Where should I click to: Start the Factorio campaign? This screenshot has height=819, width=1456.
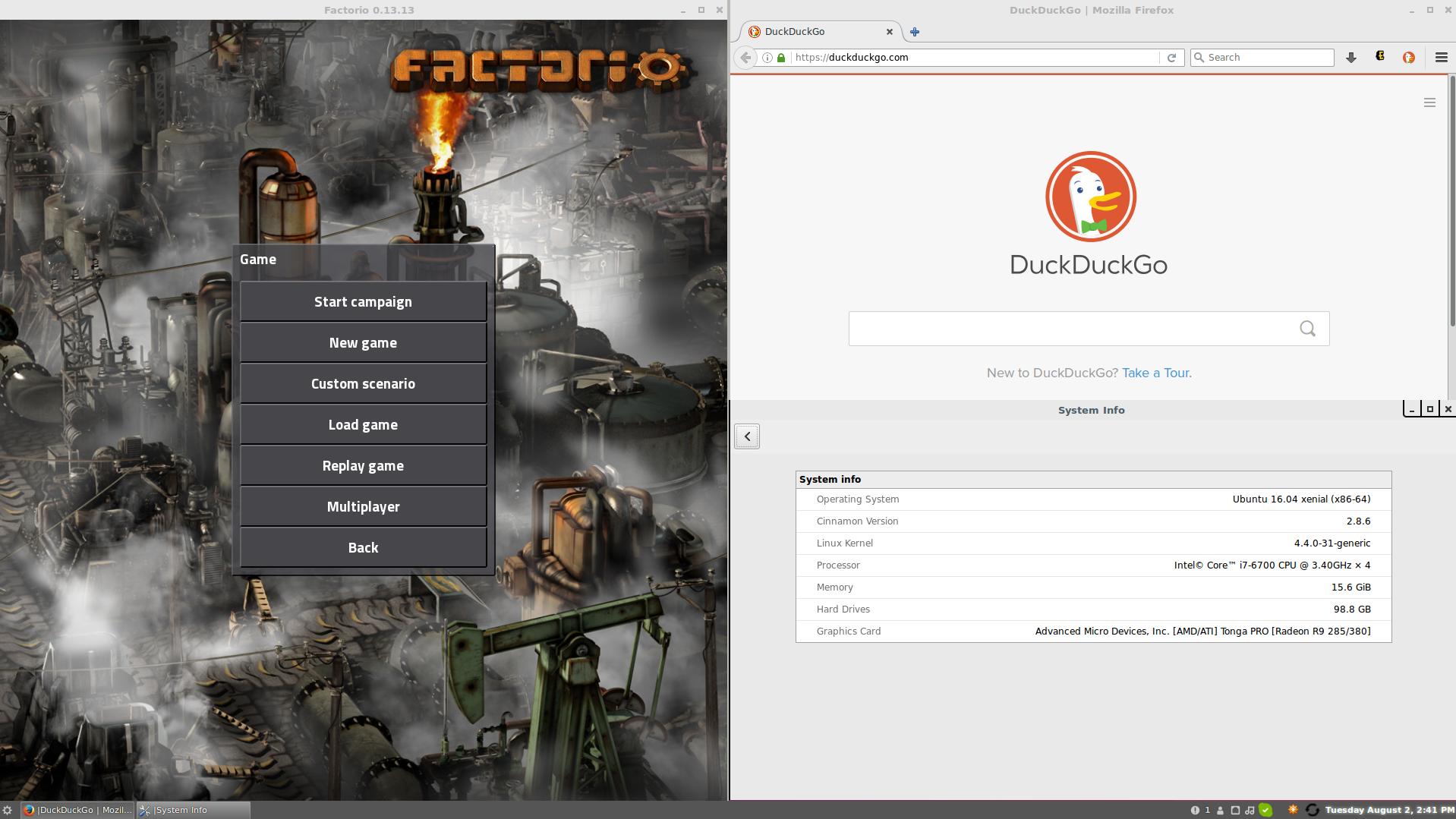tap(363, 301)
